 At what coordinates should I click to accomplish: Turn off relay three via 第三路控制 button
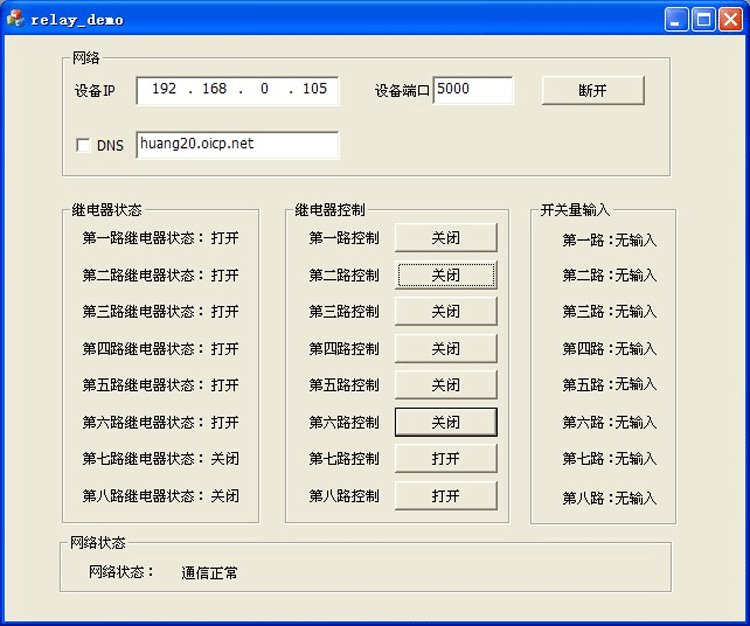click(x=445, y=312)
